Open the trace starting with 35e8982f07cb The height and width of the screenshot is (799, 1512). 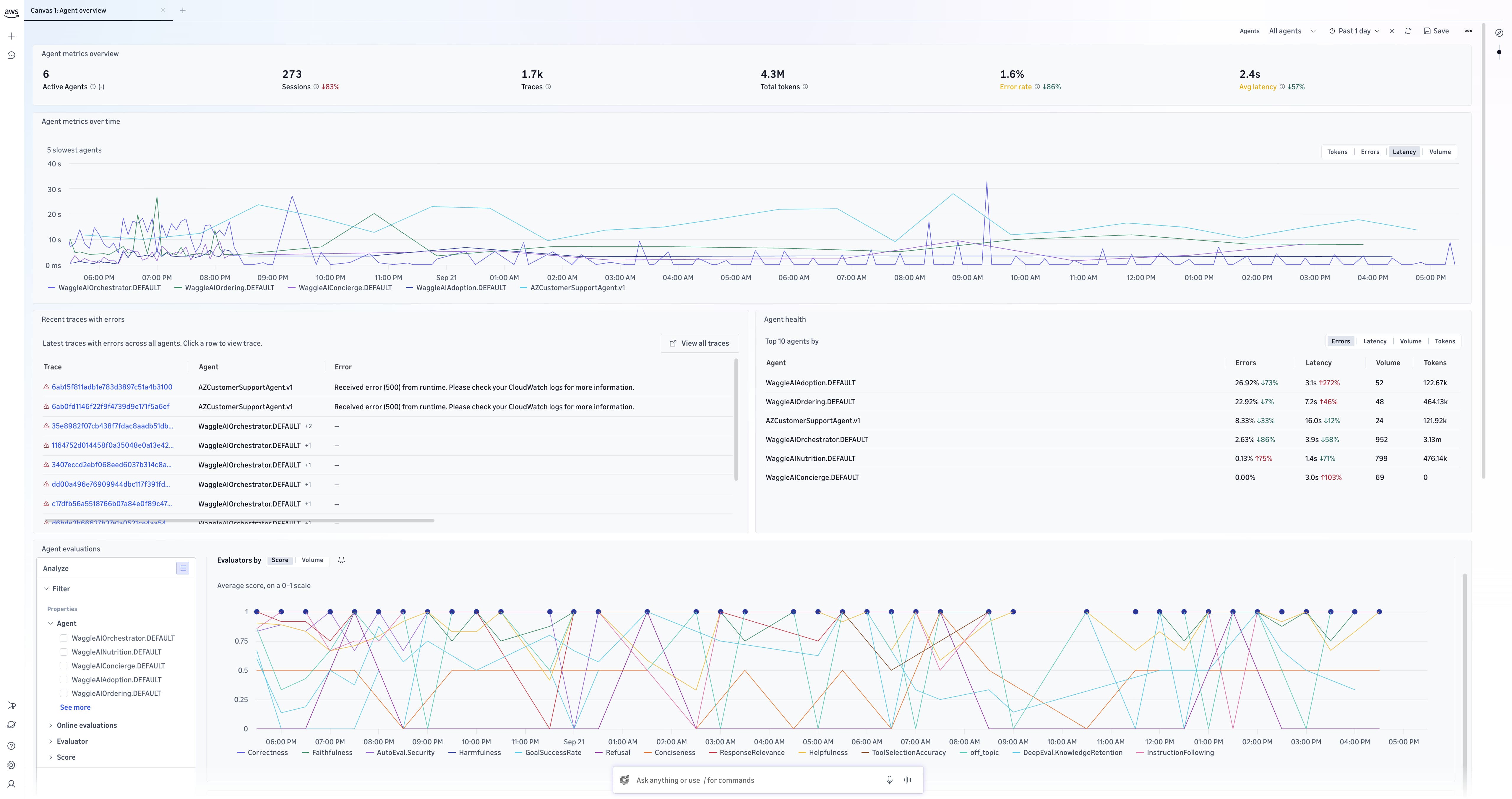coord(112,426)
